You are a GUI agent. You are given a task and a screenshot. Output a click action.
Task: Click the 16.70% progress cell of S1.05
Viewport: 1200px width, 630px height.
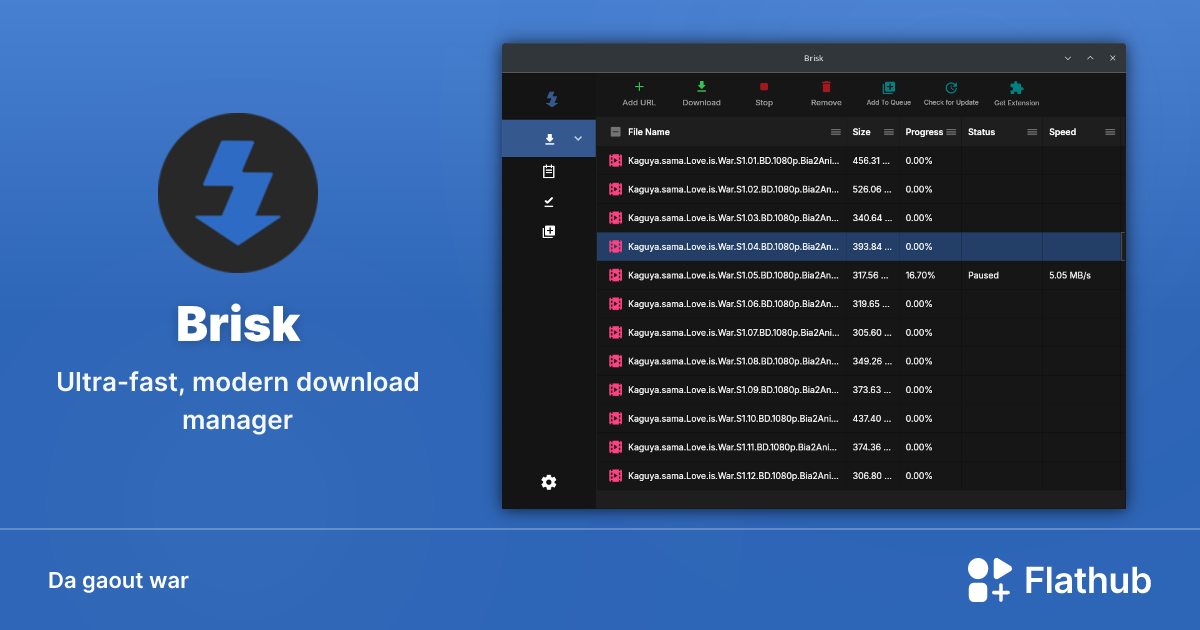point(918,275)
